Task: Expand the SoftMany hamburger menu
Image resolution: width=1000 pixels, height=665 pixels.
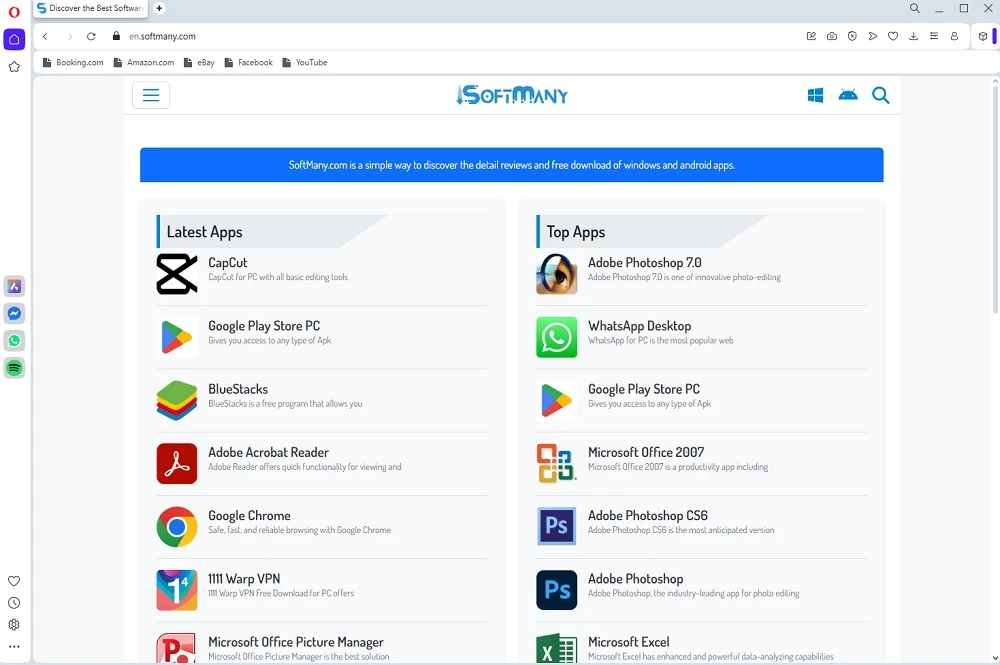Action: (151, 95)
